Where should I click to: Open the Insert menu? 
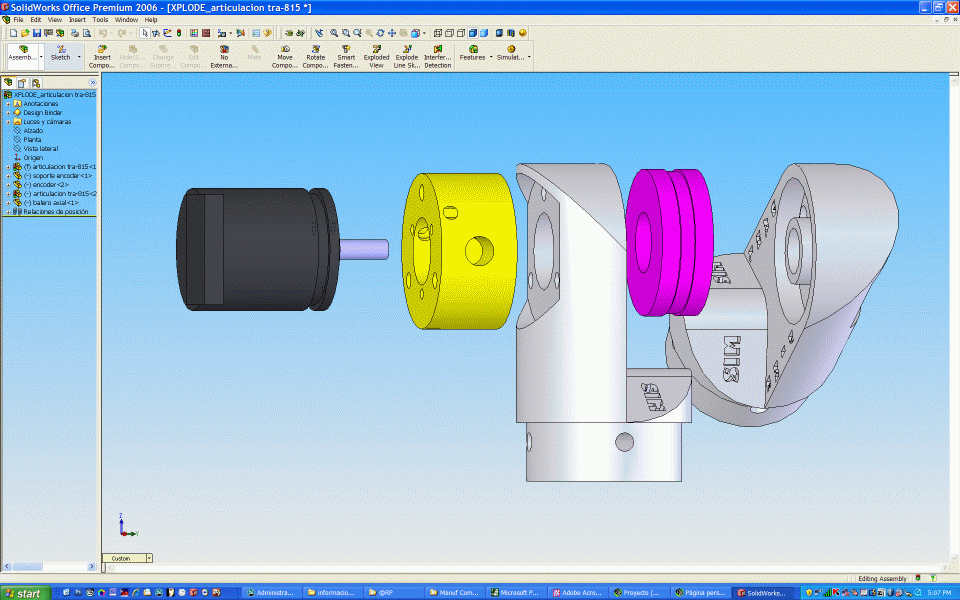77,19
